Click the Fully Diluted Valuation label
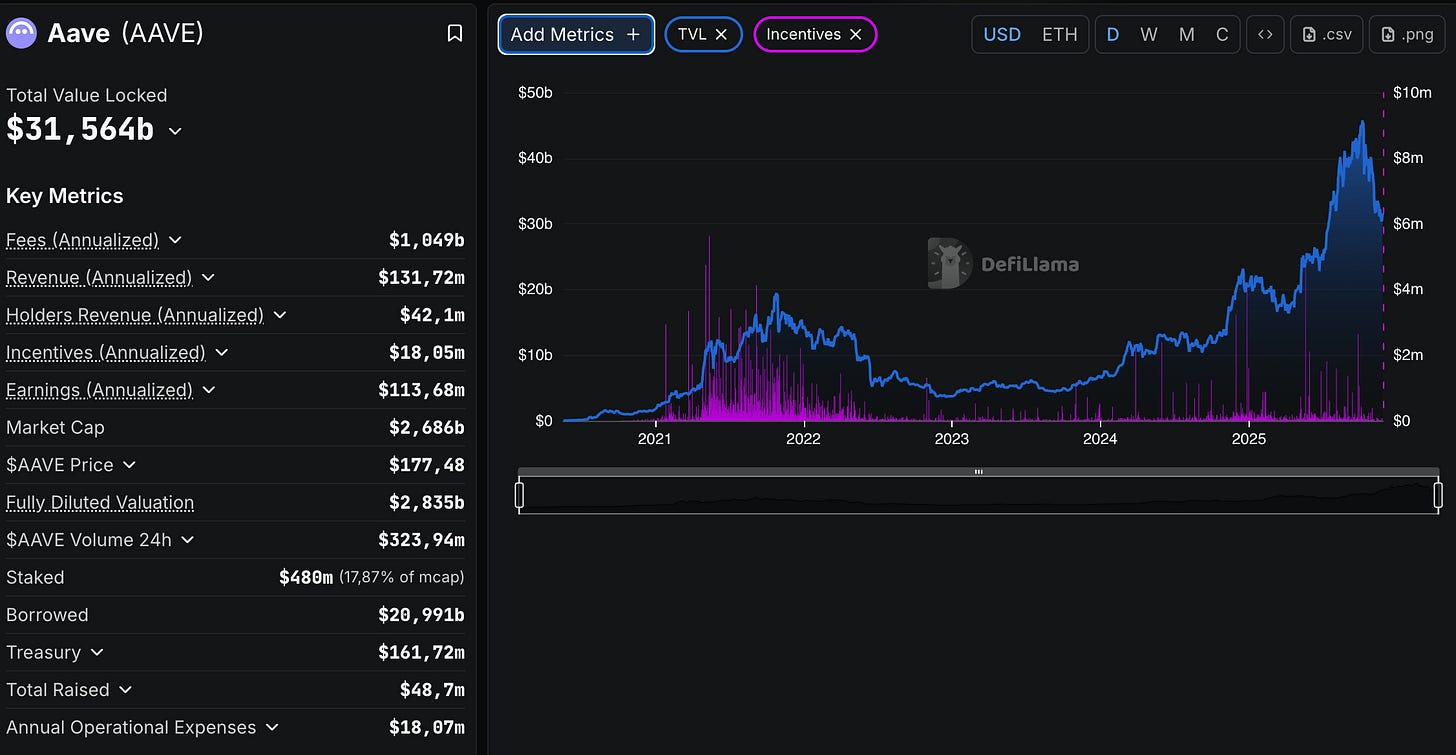The height and width of the screenshot is (755, 1456). click(x=100, y=502)
